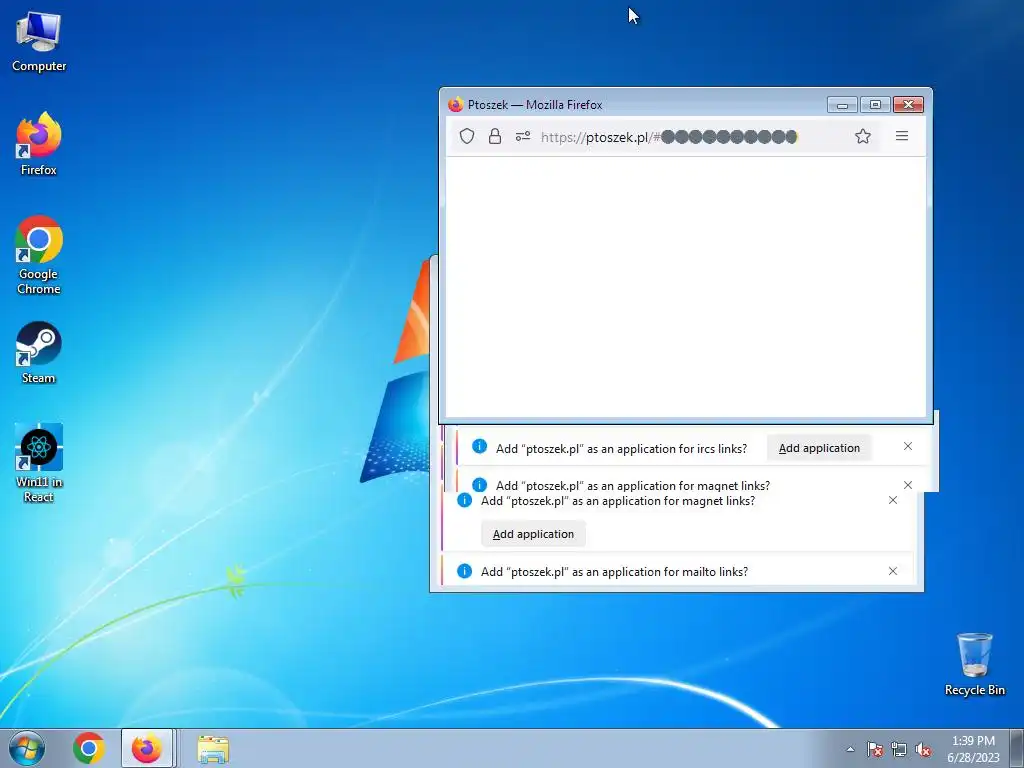Click the ptoszek.pl address bar URL
The height and width of the screenshot is (768, 1024).
[669, 137]
